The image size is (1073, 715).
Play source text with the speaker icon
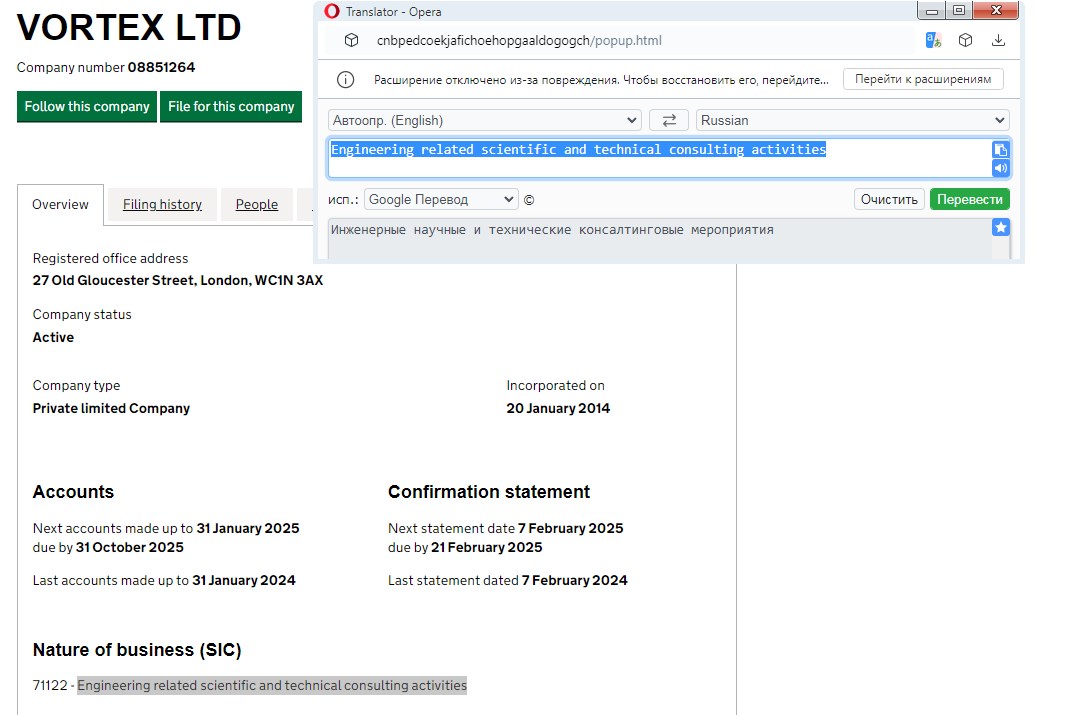pos(1000,168)
